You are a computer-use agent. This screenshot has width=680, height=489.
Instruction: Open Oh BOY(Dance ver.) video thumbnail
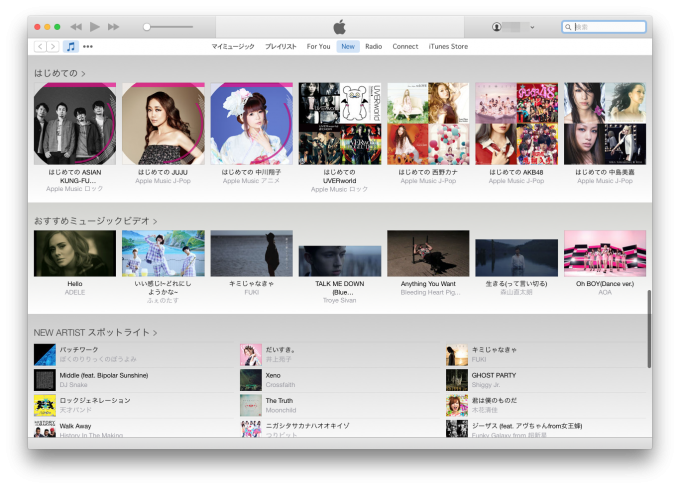605,253
